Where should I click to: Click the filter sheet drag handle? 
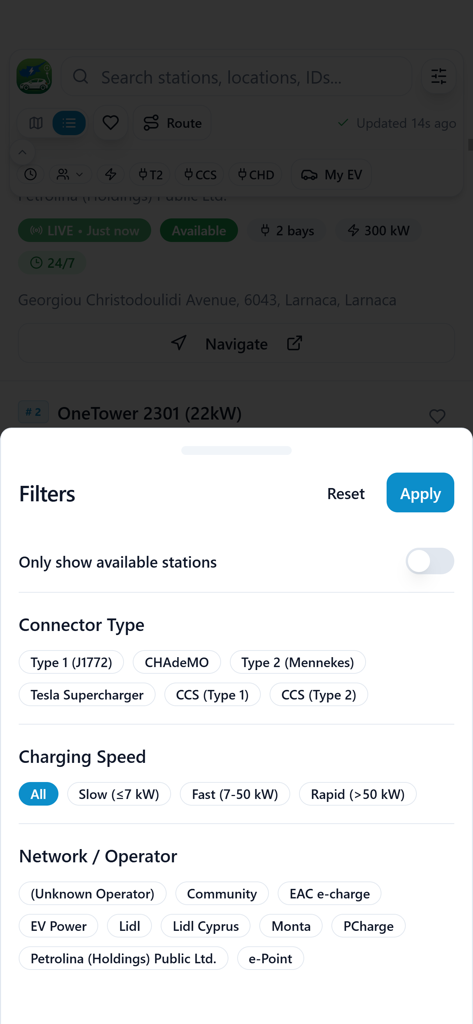(236, 450)
